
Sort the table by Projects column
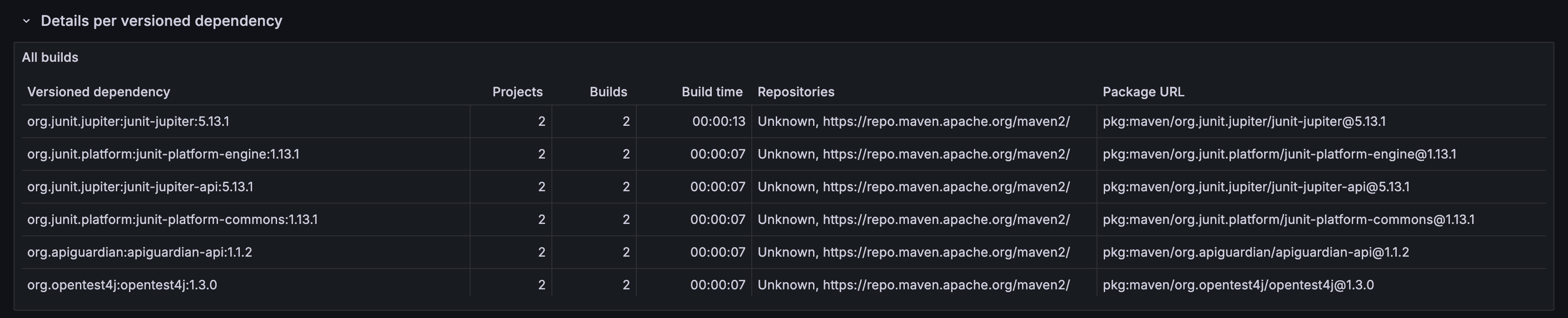pos(517,91)
